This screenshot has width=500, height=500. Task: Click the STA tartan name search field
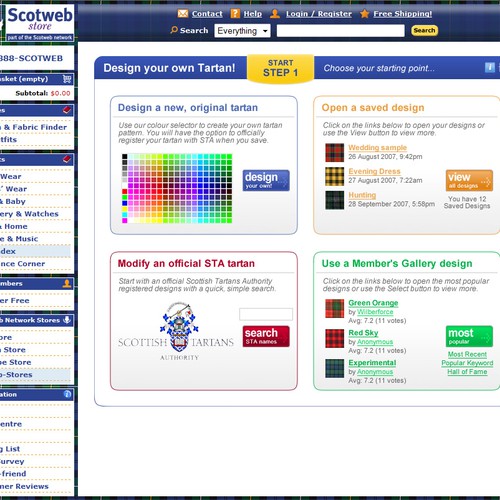click(x=266, y=314)
